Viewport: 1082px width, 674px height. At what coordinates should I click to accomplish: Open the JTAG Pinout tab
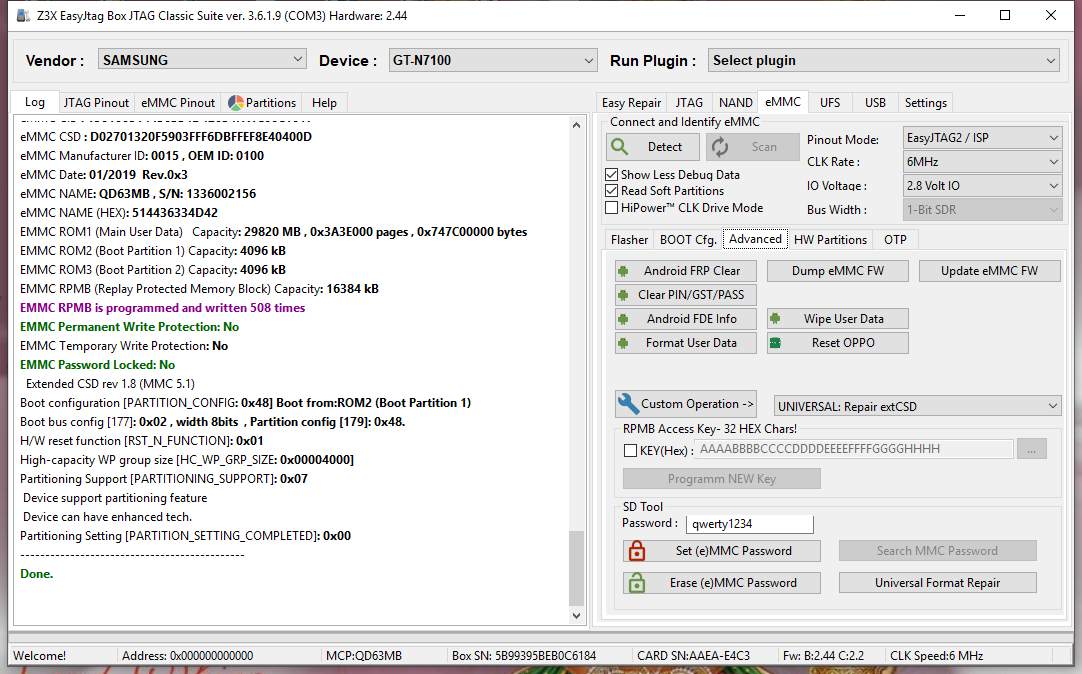click(x=96, y=103)
